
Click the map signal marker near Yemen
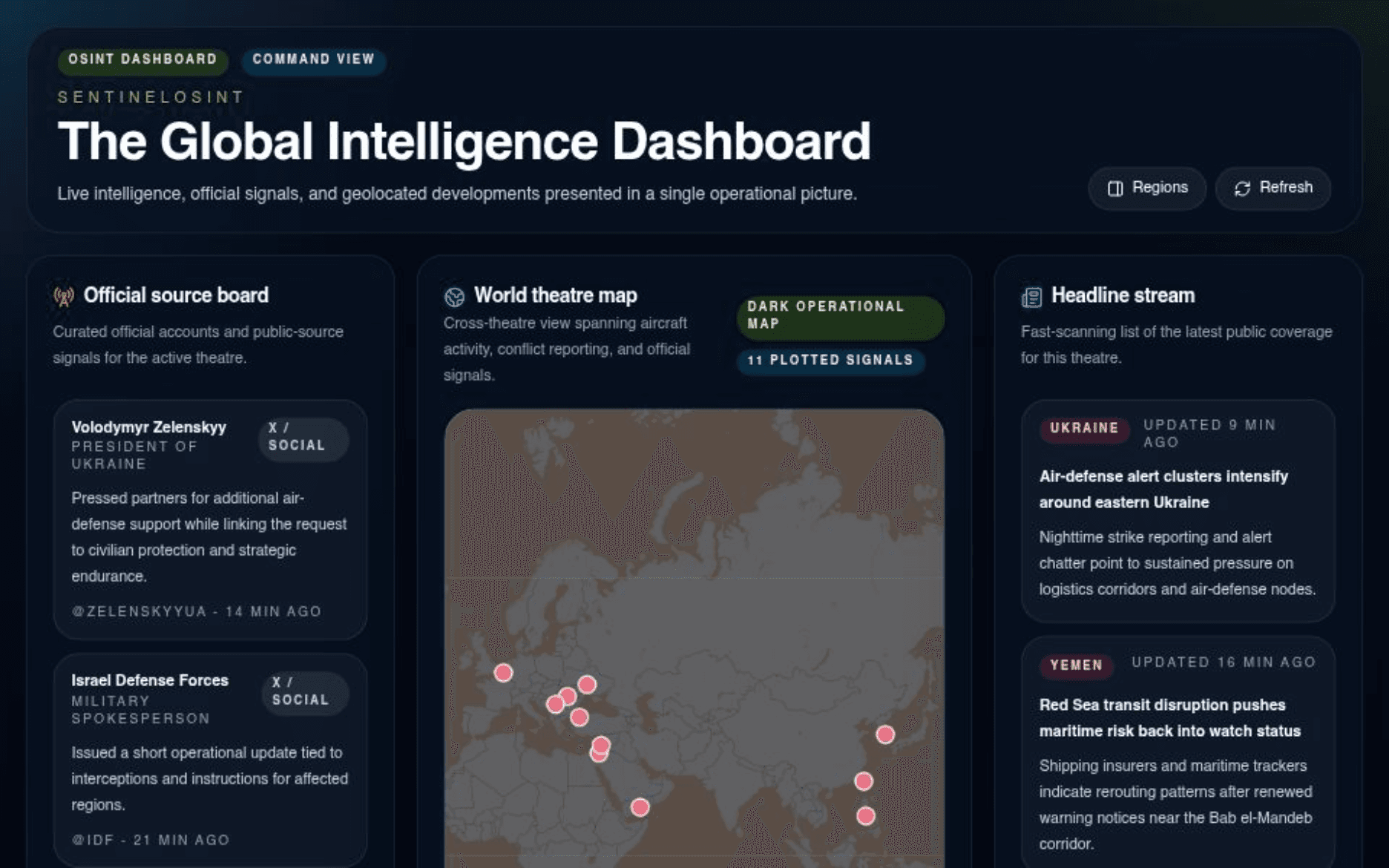[640, 807]
